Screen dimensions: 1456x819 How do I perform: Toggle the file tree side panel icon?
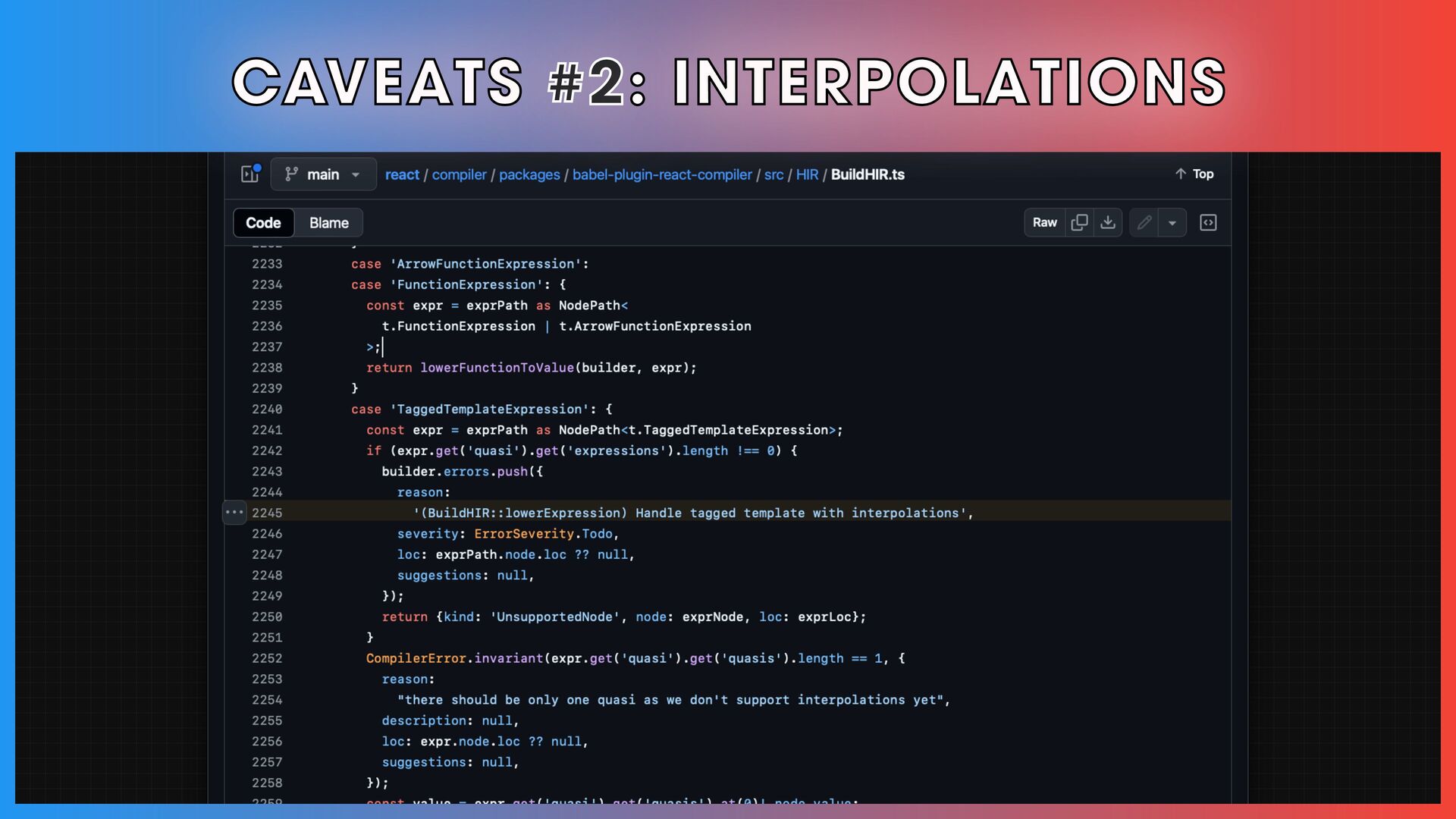click(x=250, y=174)
